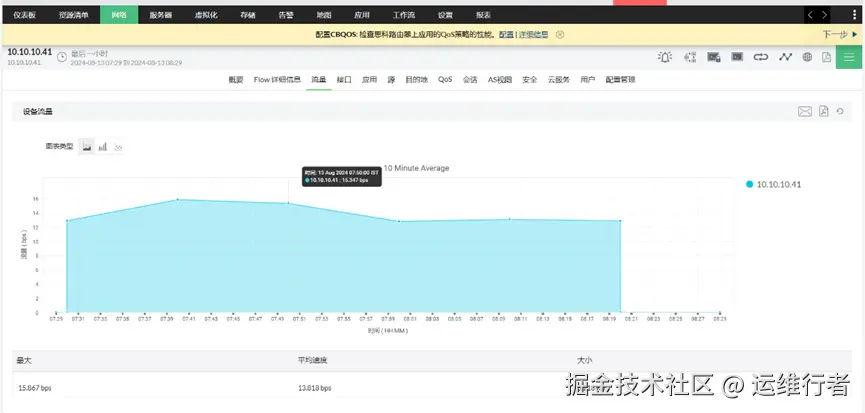Switch to the 用户 tab
This screenshot has width=865, height=413.
tap(588, 79)
